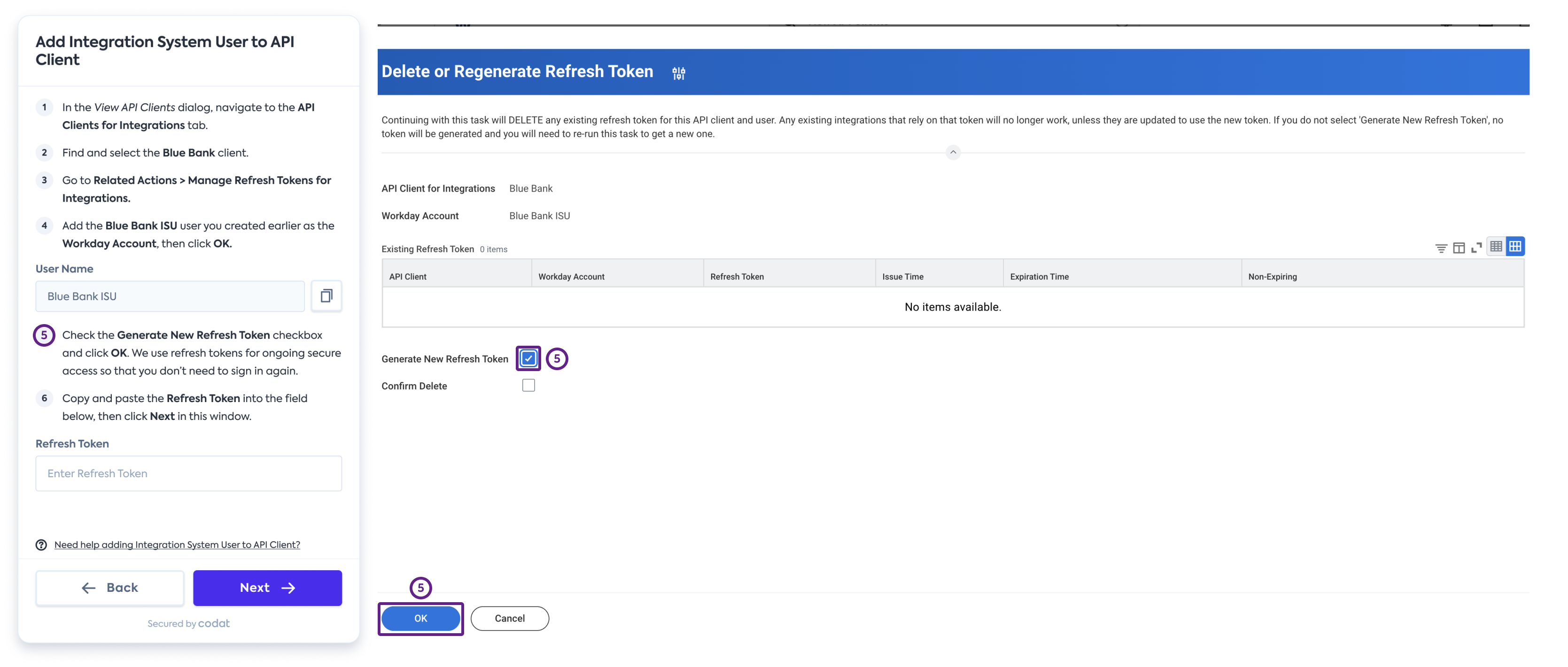Switch to compact table view
This screenshot has height=667, width=1568.
pyautogui.click(x=1497, y=247)
